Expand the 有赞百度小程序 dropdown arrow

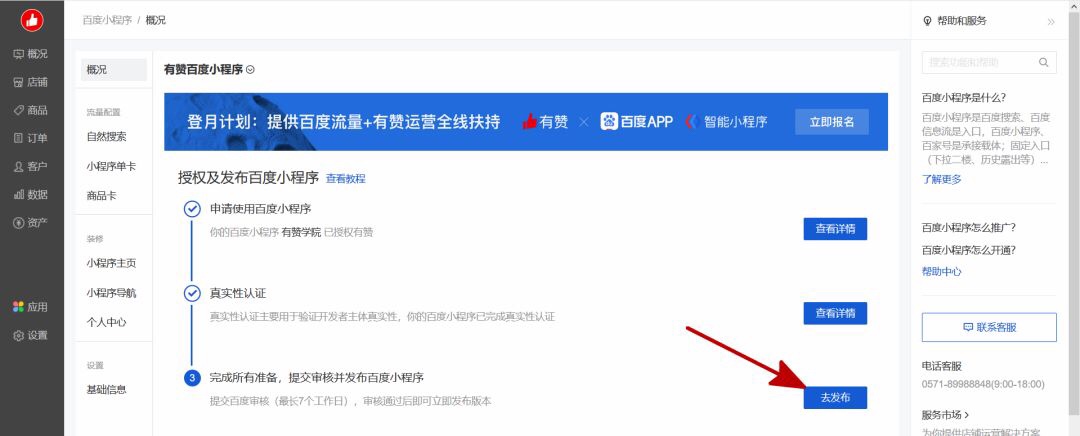[x=251, y=70]
